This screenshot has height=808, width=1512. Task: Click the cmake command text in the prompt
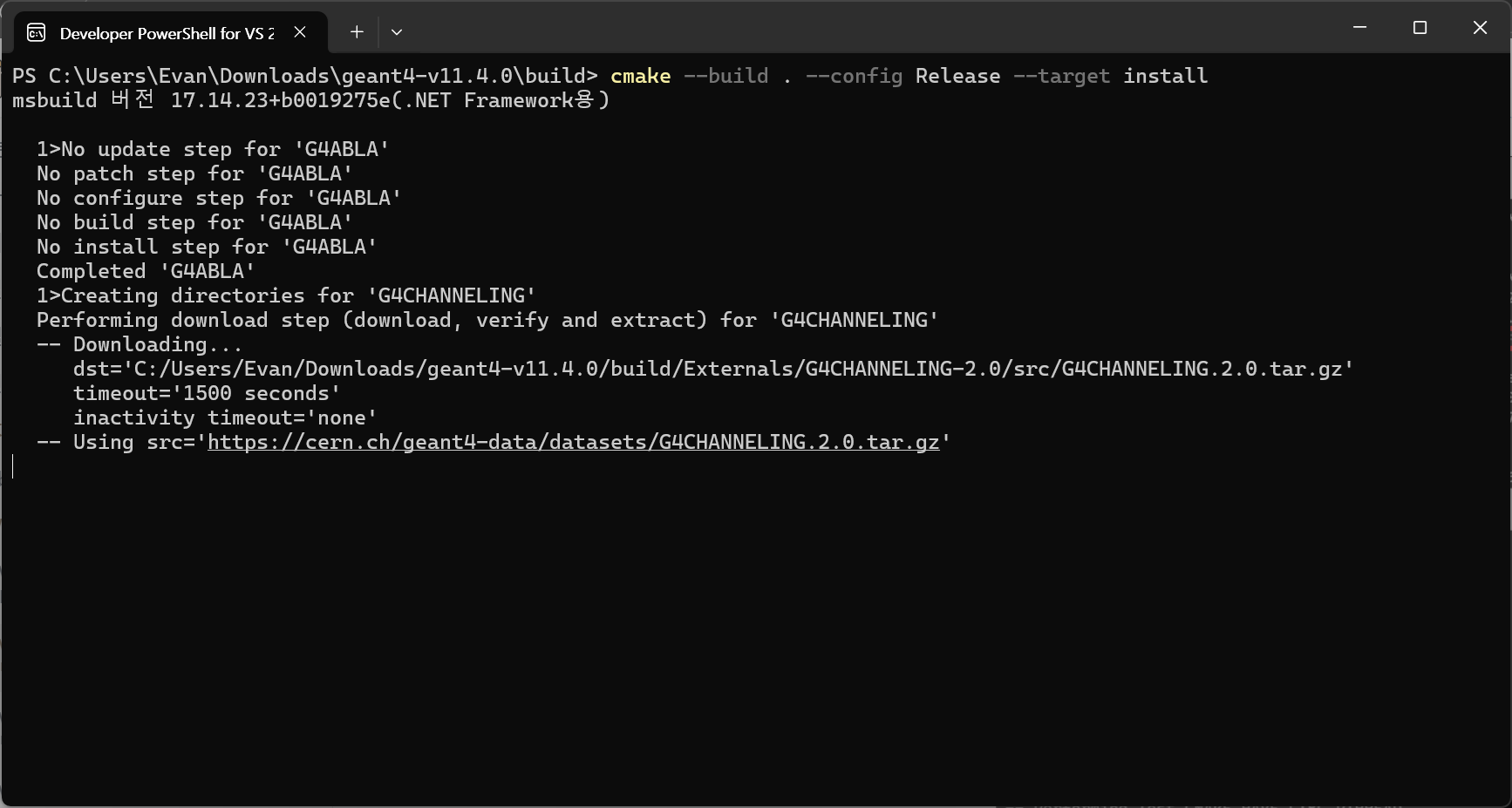(640, 76)
